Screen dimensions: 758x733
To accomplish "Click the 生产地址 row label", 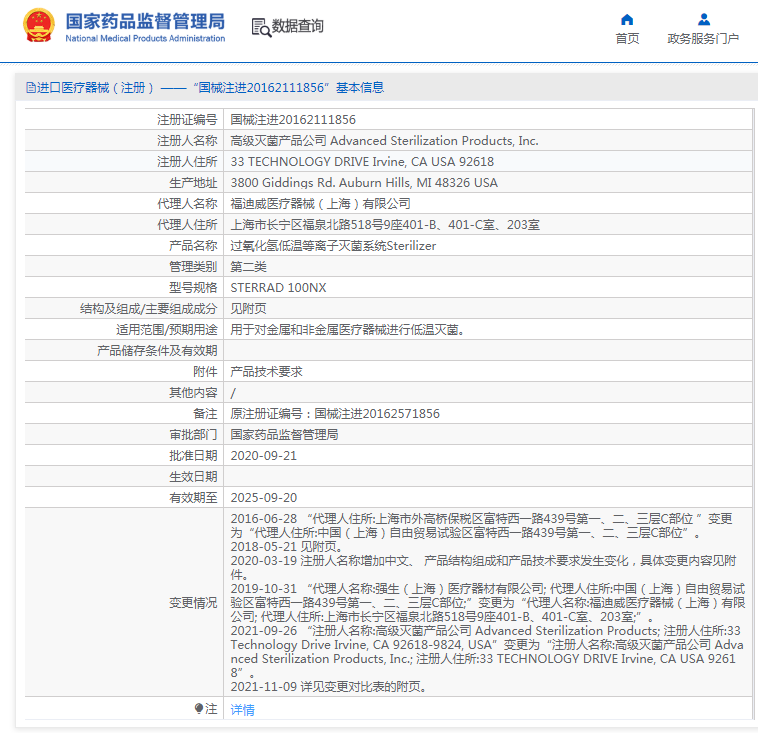I will (x=193, y=183).
